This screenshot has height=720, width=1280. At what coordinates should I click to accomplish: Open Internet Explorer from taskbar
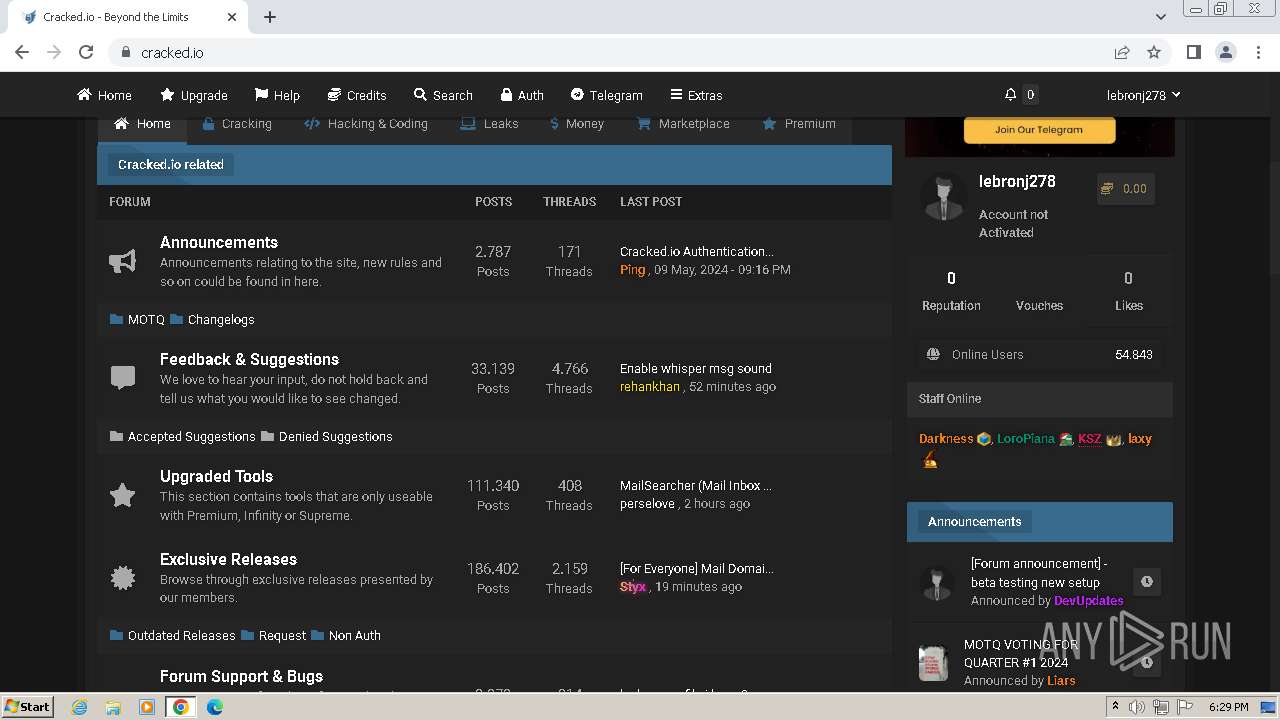click(x=80, y=706)
